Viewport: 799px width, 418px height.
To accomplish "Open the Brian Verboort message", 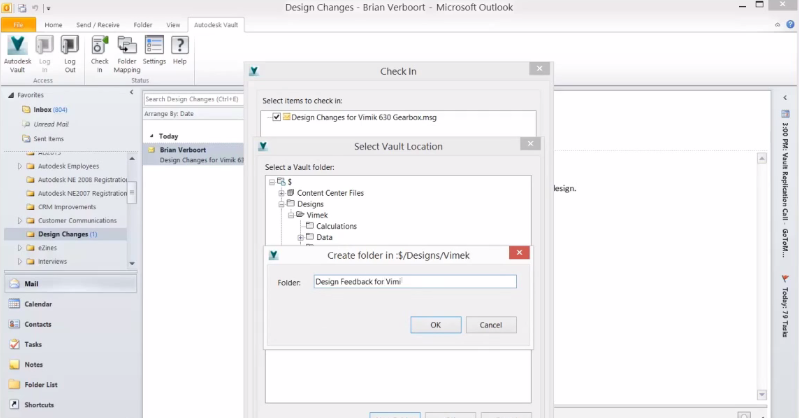I will (x=194, y=154).
